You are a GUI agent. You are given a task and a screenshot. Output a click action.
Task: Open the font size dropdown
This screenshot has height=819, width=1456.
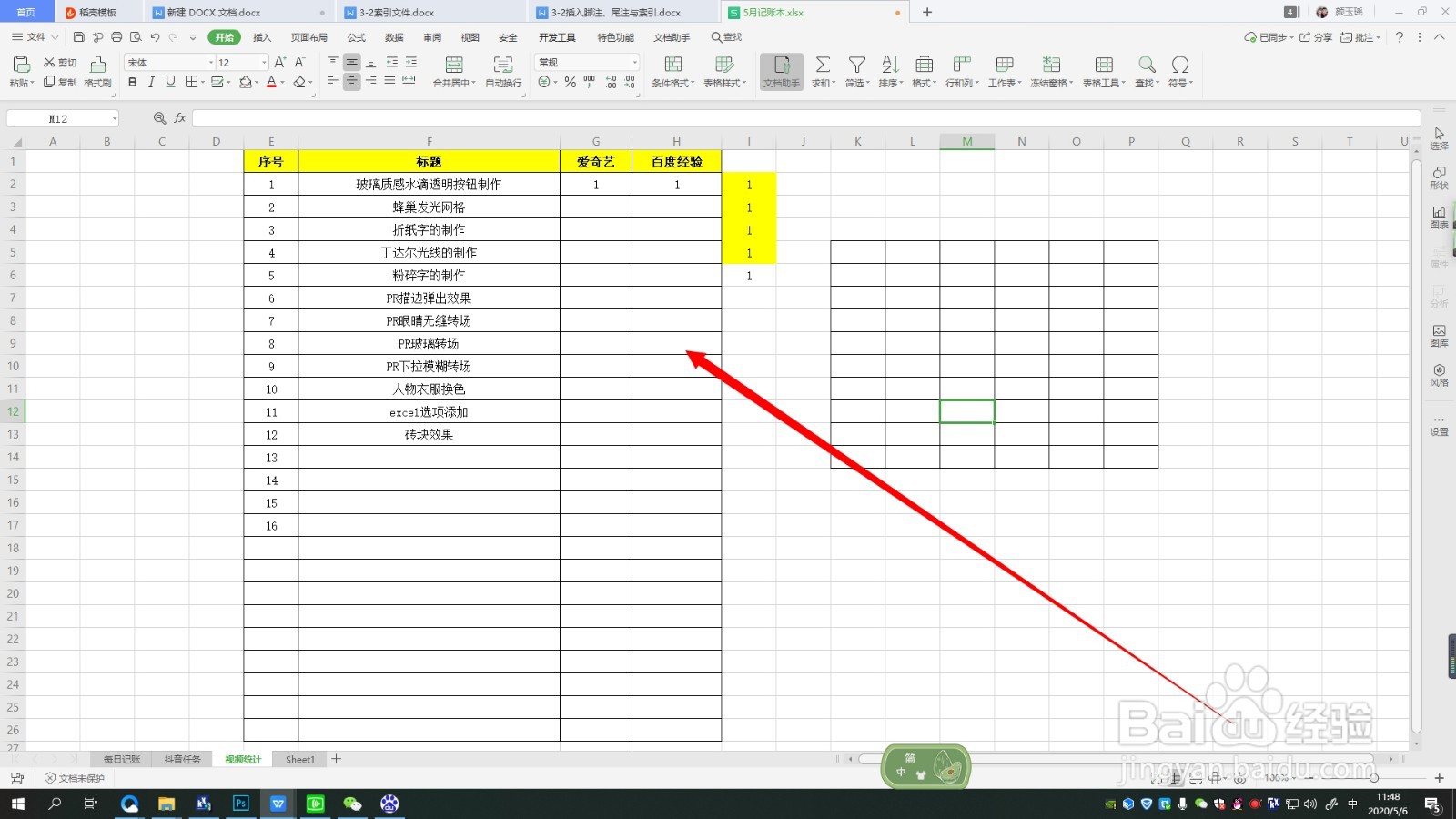pyautogui.click(x=264, y=63)
